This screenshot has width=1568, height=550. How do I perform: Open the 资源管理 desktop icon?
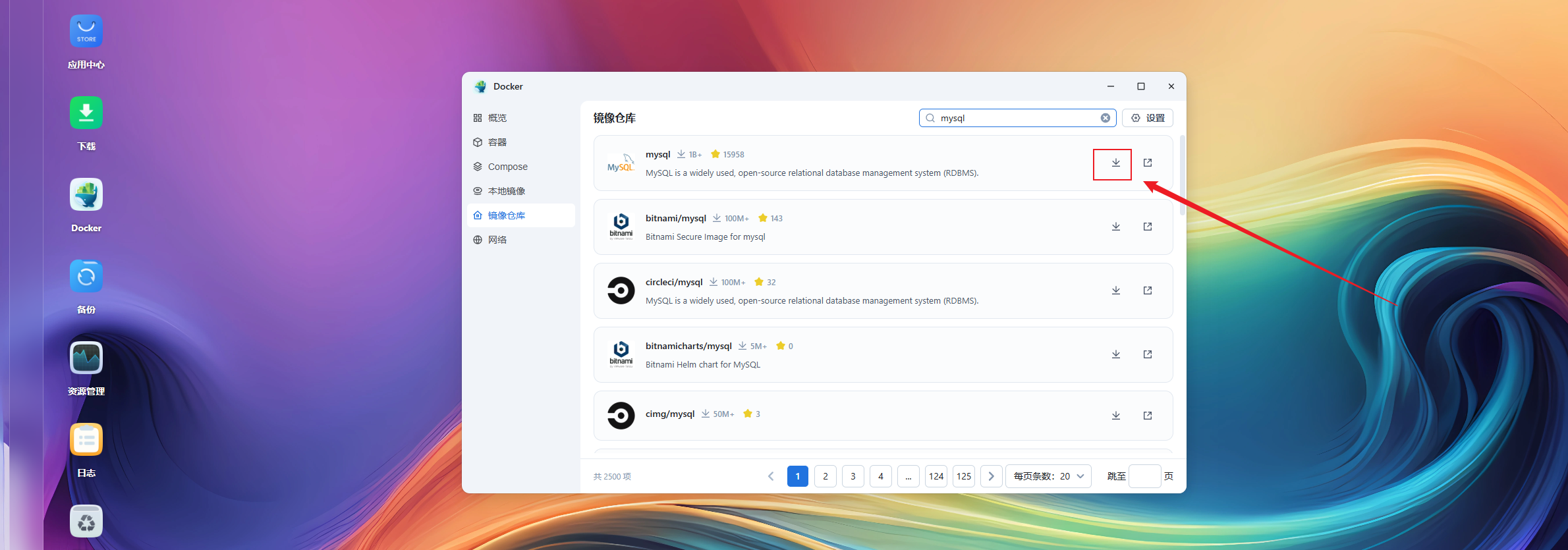tap(86, 358)
